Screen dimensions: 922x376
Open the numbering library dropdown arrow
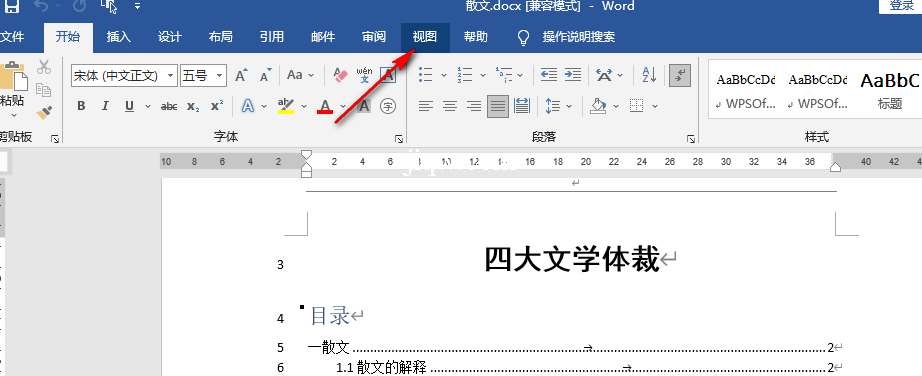coord(483,75)
